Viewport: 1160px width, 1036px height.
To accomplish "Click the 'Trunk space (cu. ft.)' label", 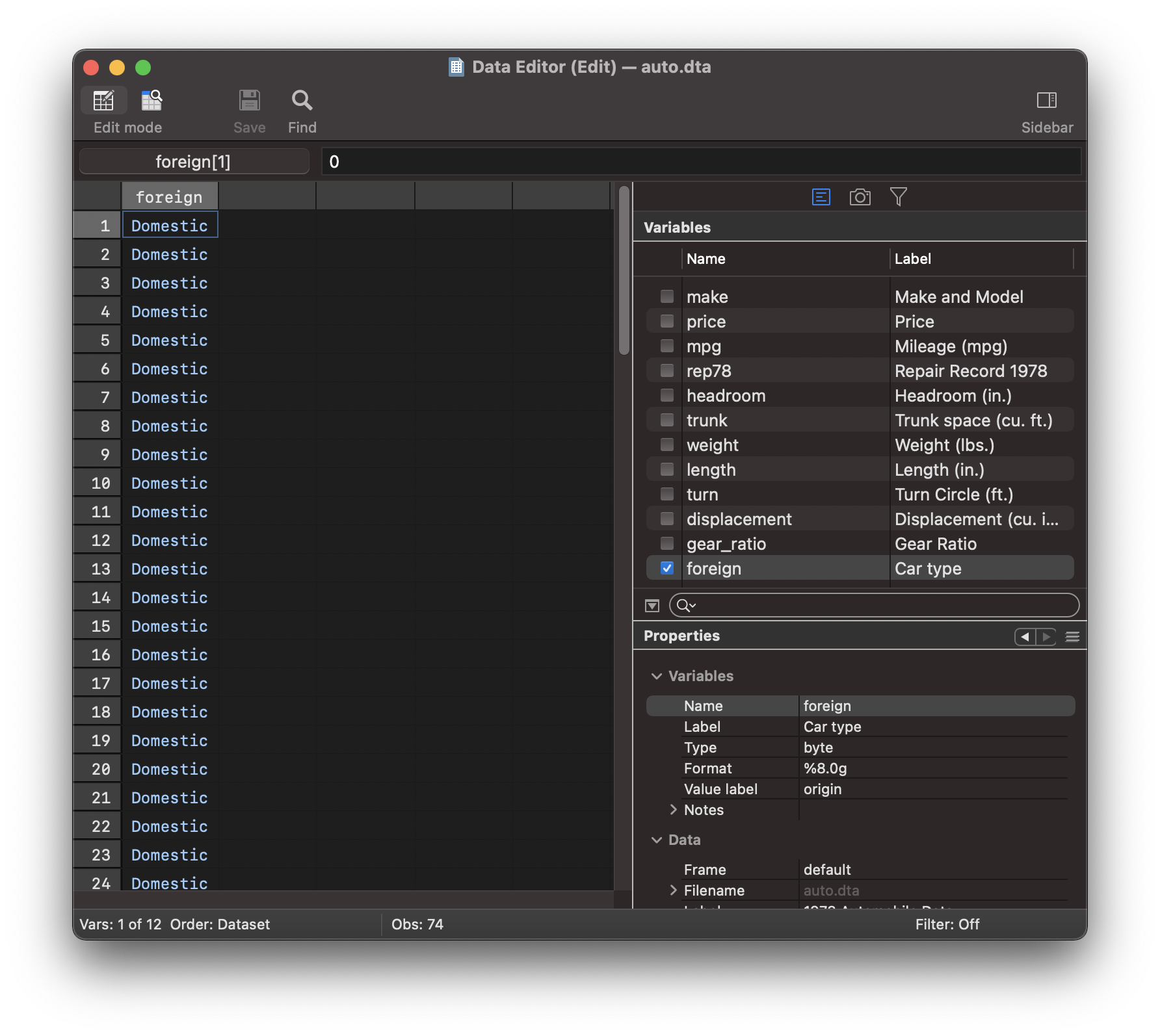I will pos(973,421).
